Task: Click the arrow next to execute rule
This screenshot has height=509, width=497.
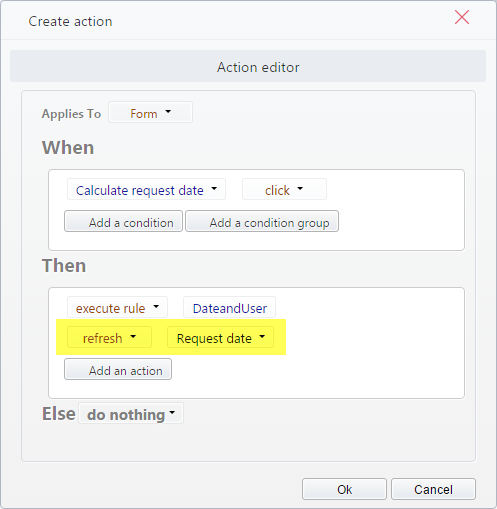Action: coord(156,306)
